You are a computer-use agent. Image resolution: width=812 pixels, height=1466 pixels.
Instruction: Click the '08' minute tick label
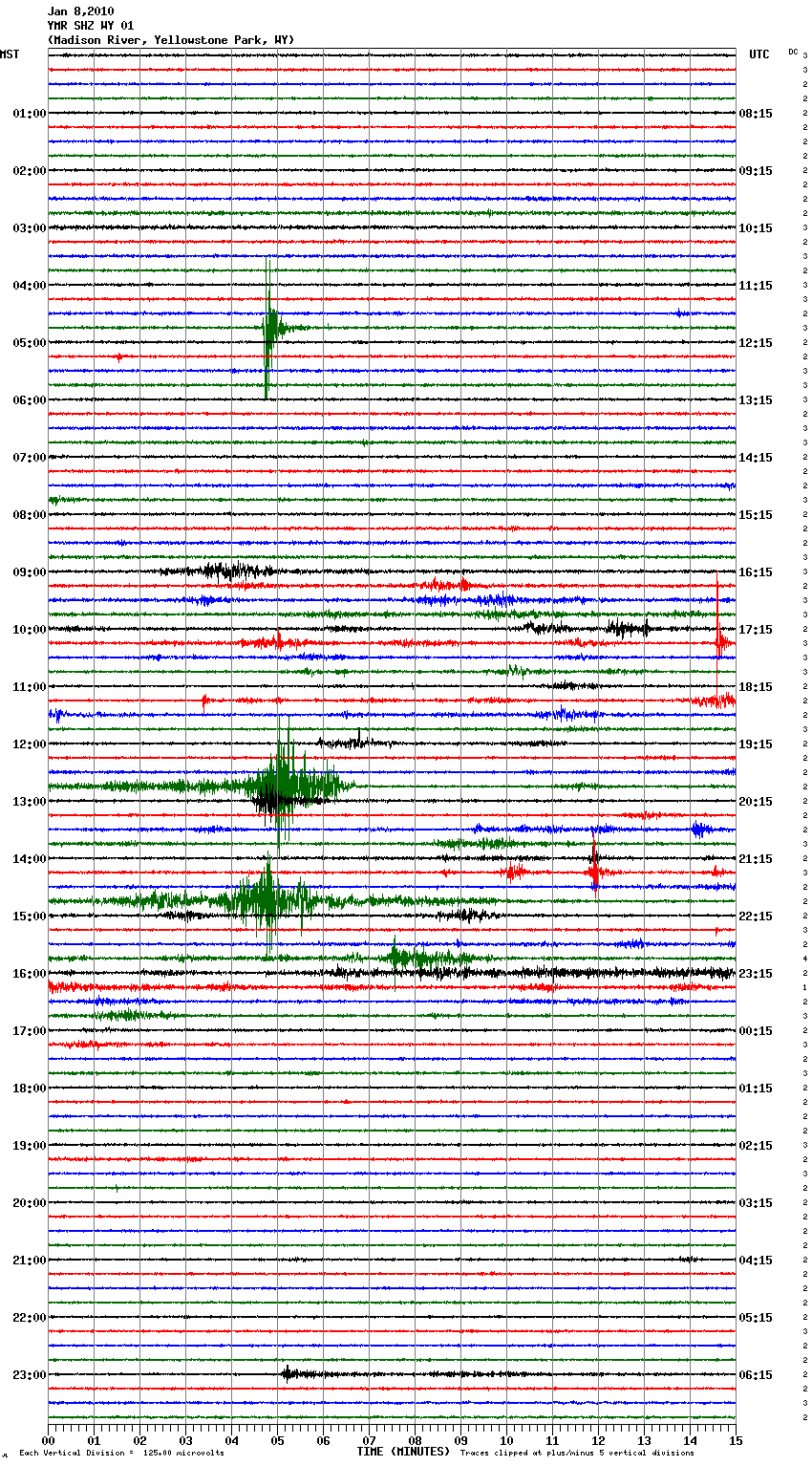pos(415,1440)
